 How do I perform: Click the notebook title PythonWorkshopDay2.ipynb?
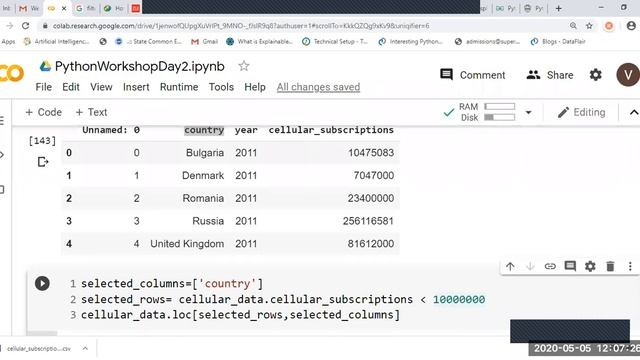(140, 66)
